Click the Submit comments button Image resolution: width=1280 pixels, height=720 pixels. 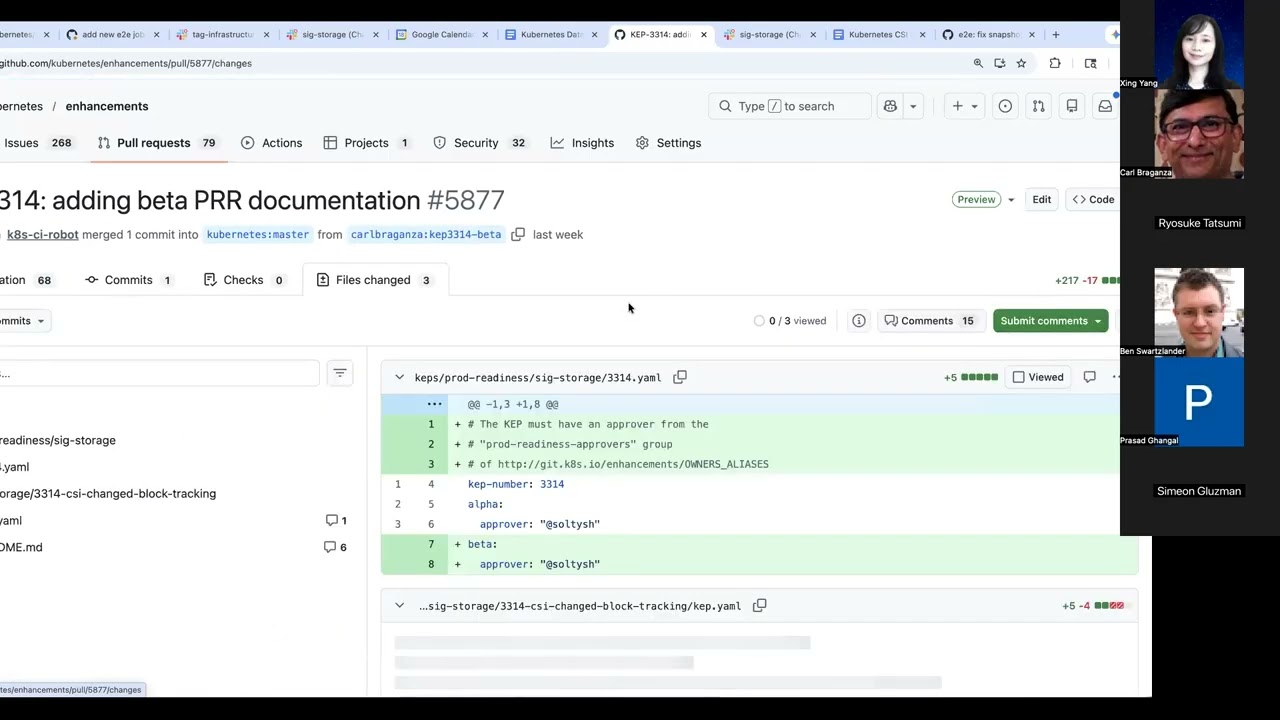[x=1043, y=321]
